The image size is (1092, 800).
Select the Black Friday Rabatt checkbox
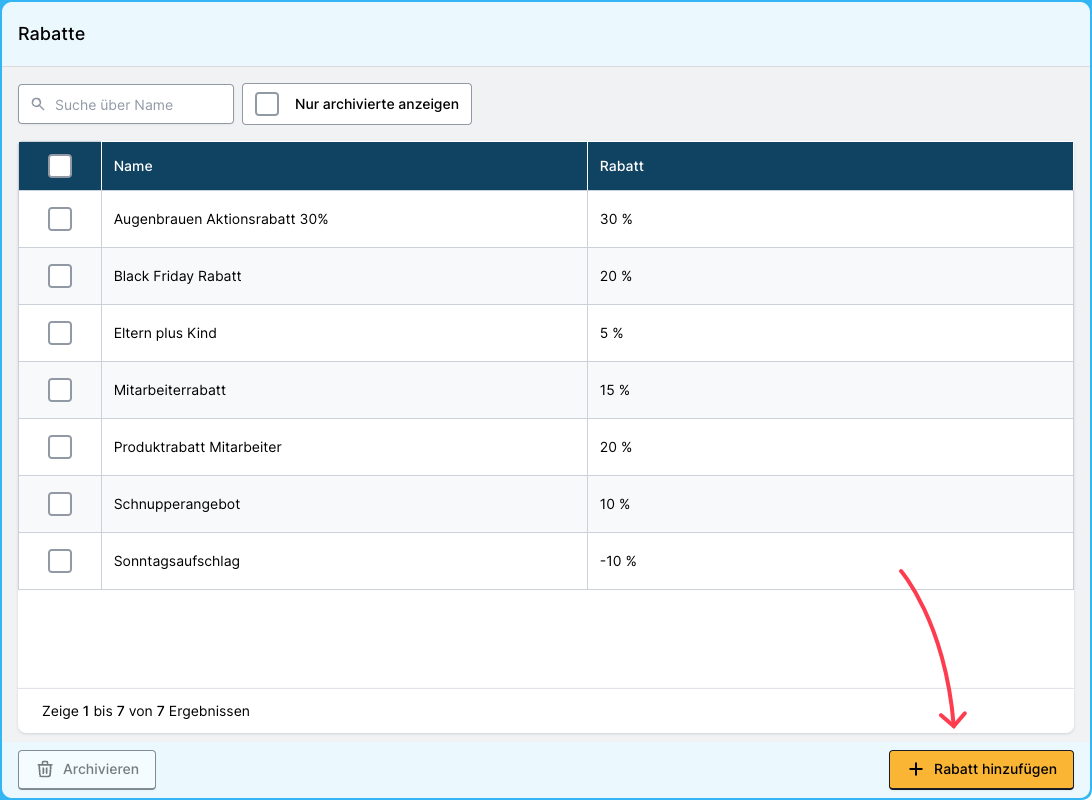(x=60, y=276)
